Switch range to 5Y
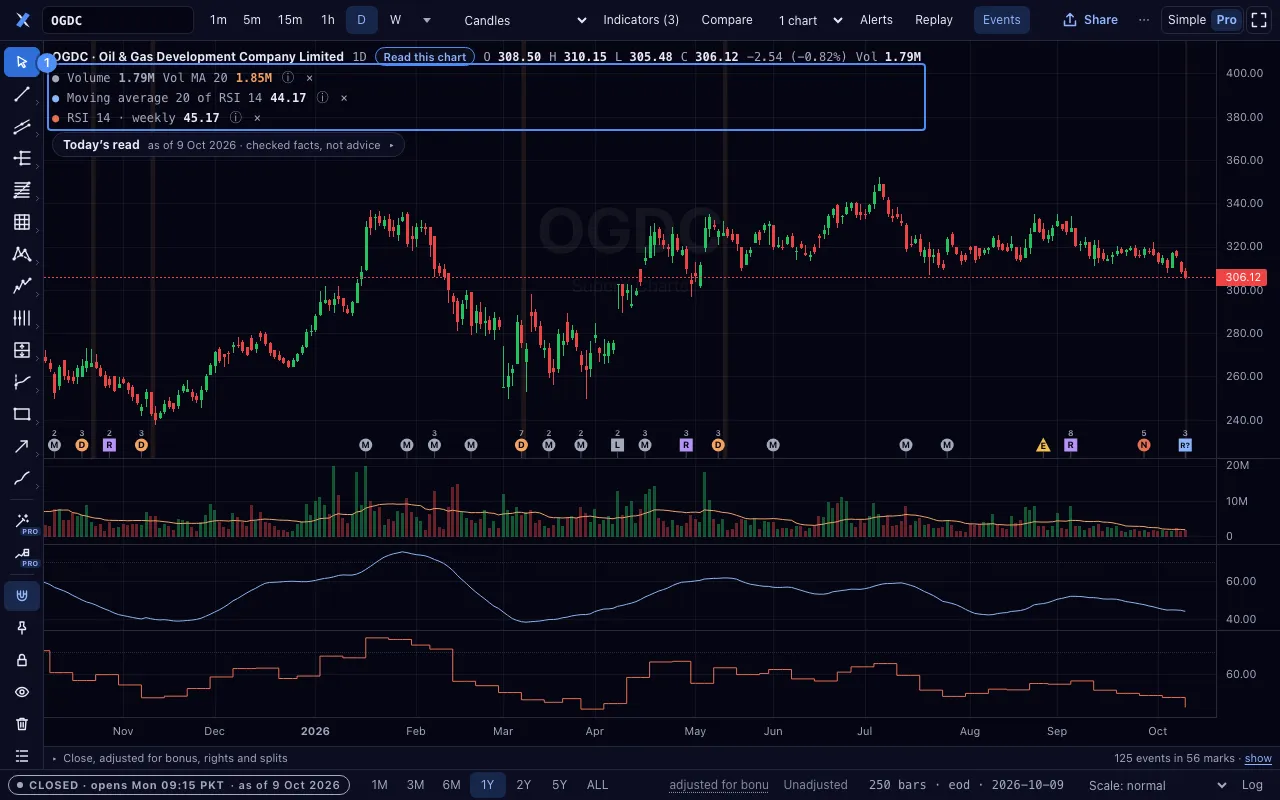Image resolution: width=1280 pixels, height=800 pixels. pyautogui.click(x=559, y=785)
